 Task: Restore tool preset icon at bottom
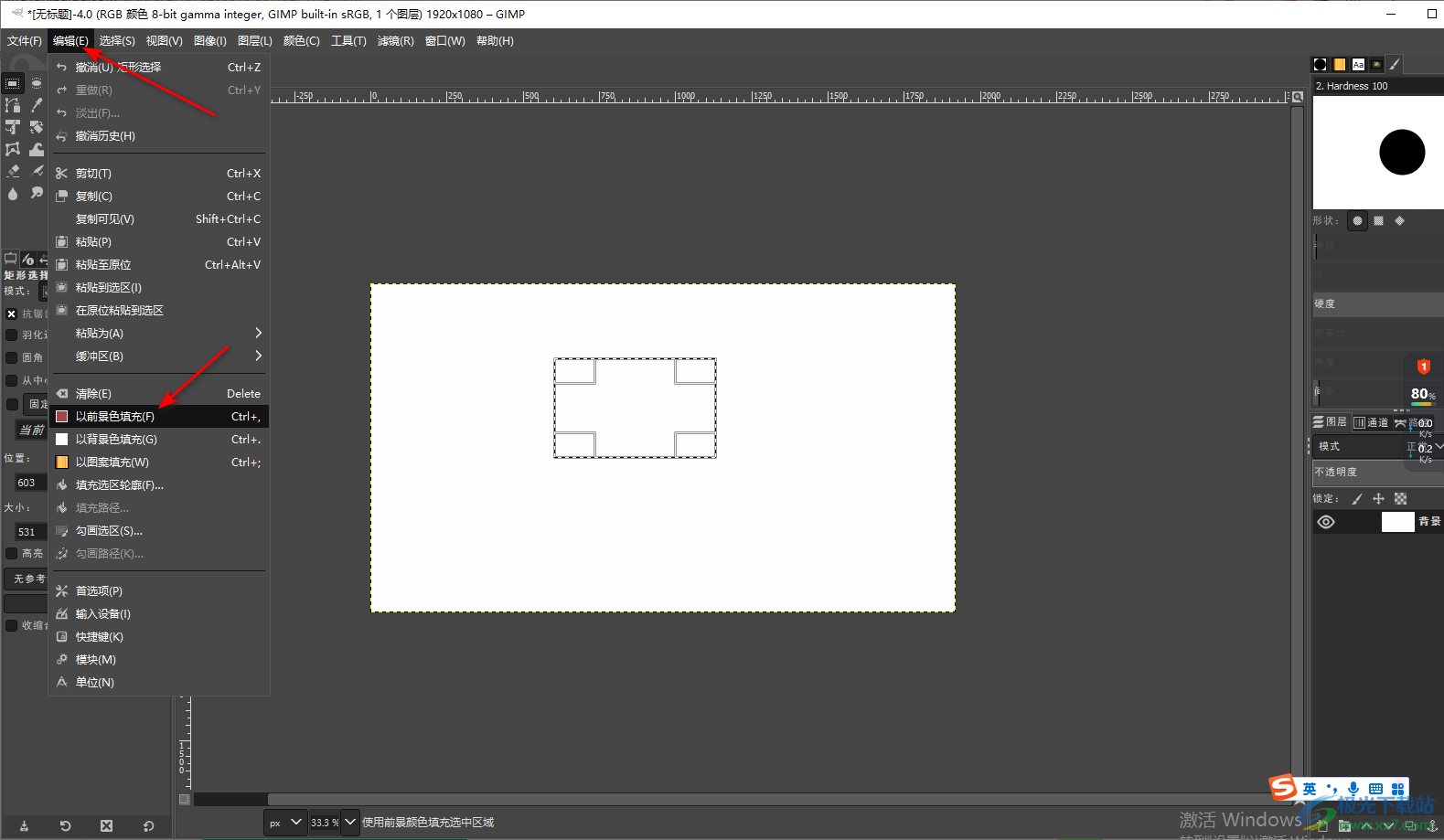tap(65, 825)
